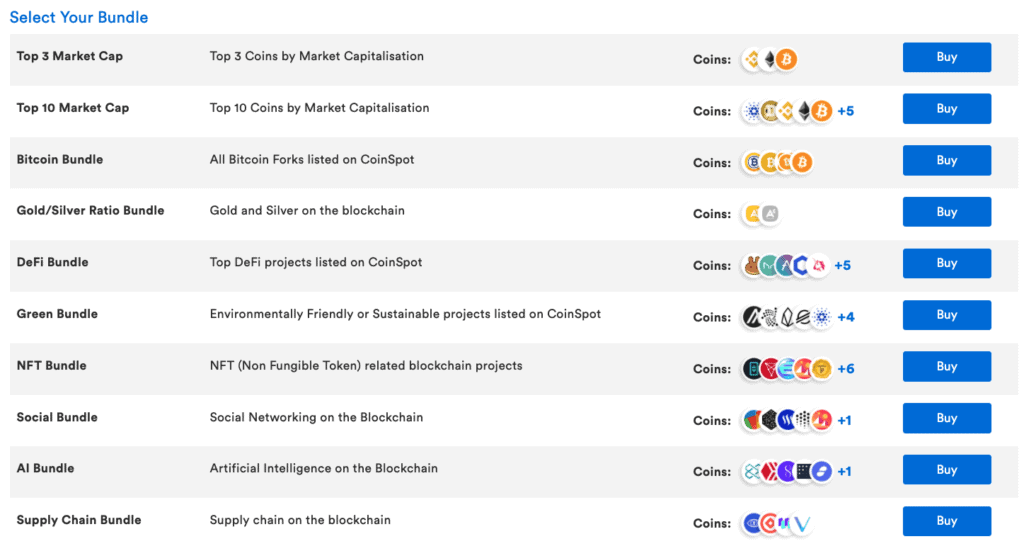Click the PancakeSwap bunny icon in DeFi Bundle
This screenshot has width=1024, height=551.
[752, 266]
